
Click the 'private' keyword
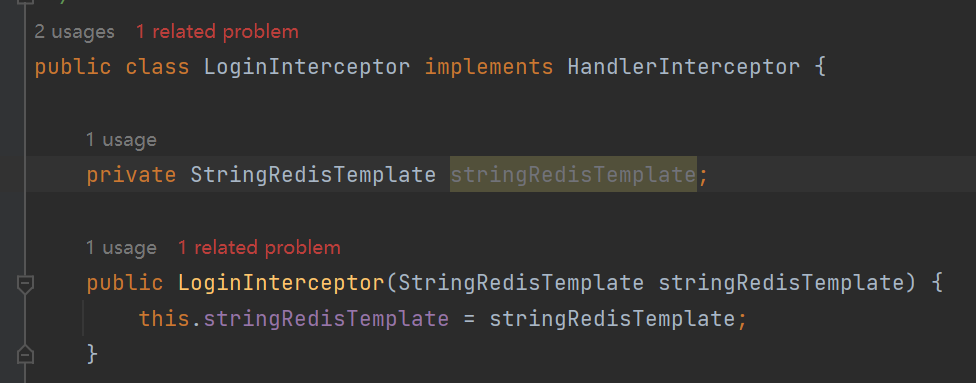[131, 175]
